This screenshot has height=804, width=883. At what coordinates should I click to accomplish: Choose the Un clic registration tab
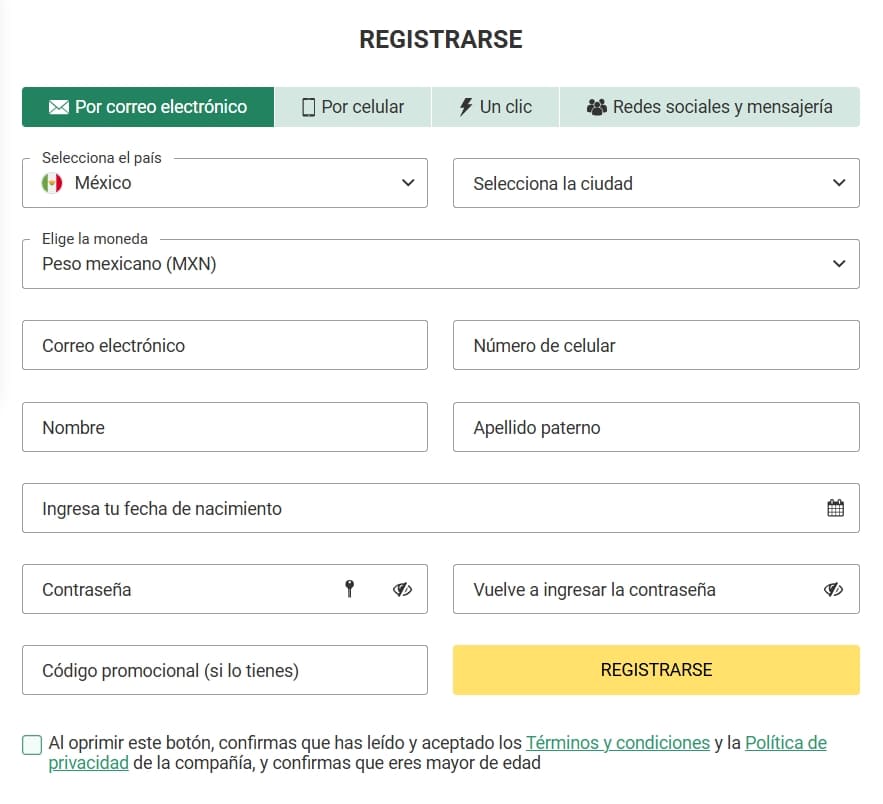tap(495, 107)
